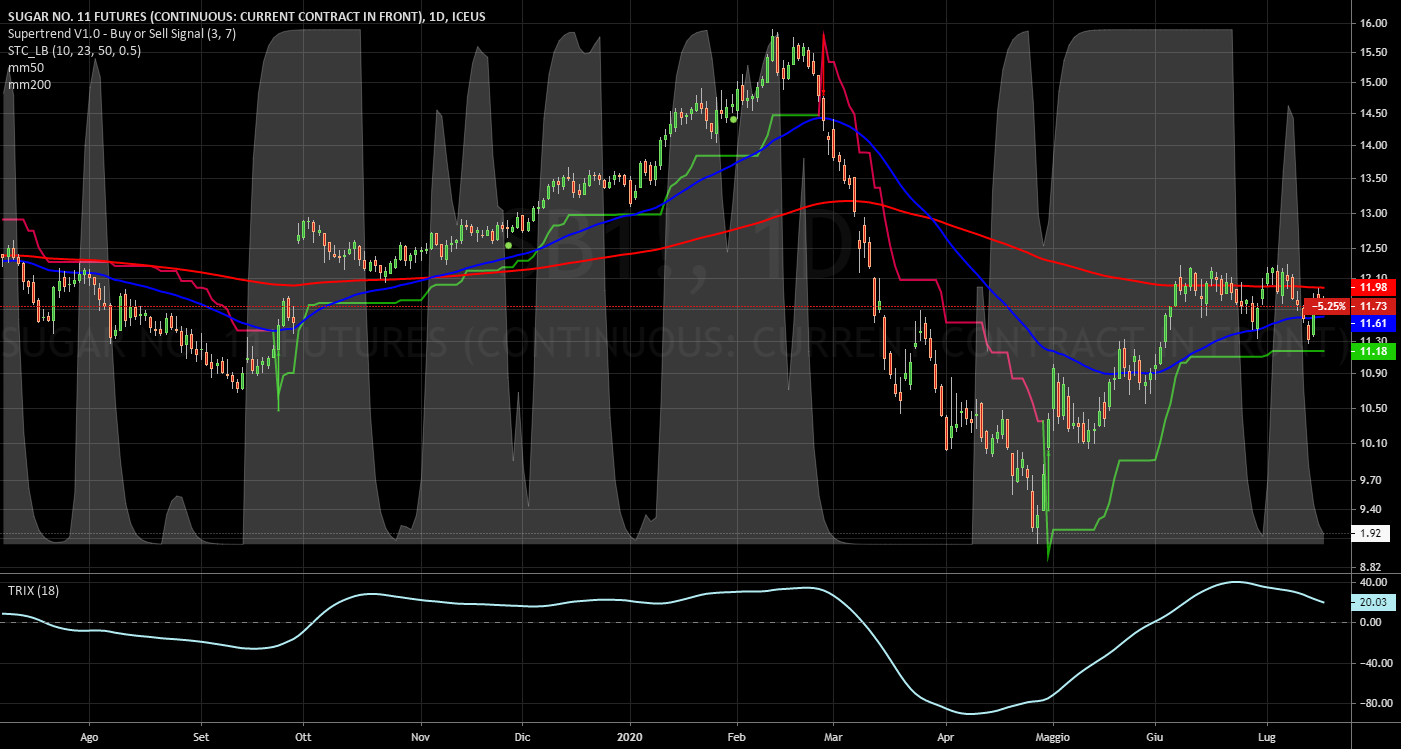This screenshot has width=1401, height=749.
Task: Click the 20.03 TRIX value label
Action: click(1372, 602)
